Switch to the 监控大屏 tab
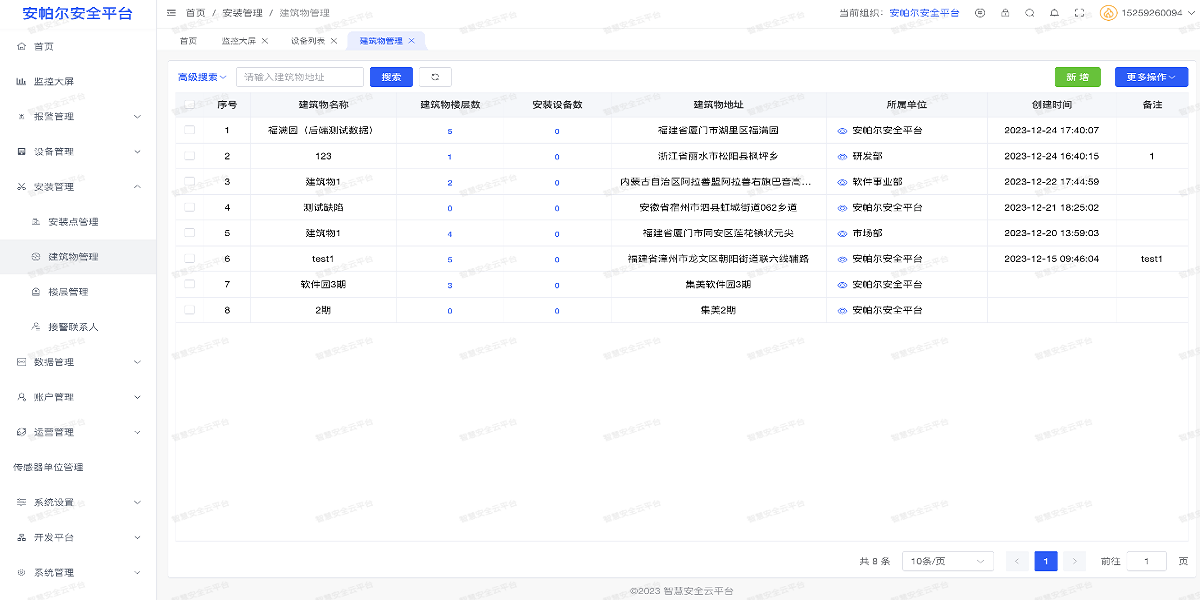Viewport: 1200px width, 600px height. (x=240, y=40)
